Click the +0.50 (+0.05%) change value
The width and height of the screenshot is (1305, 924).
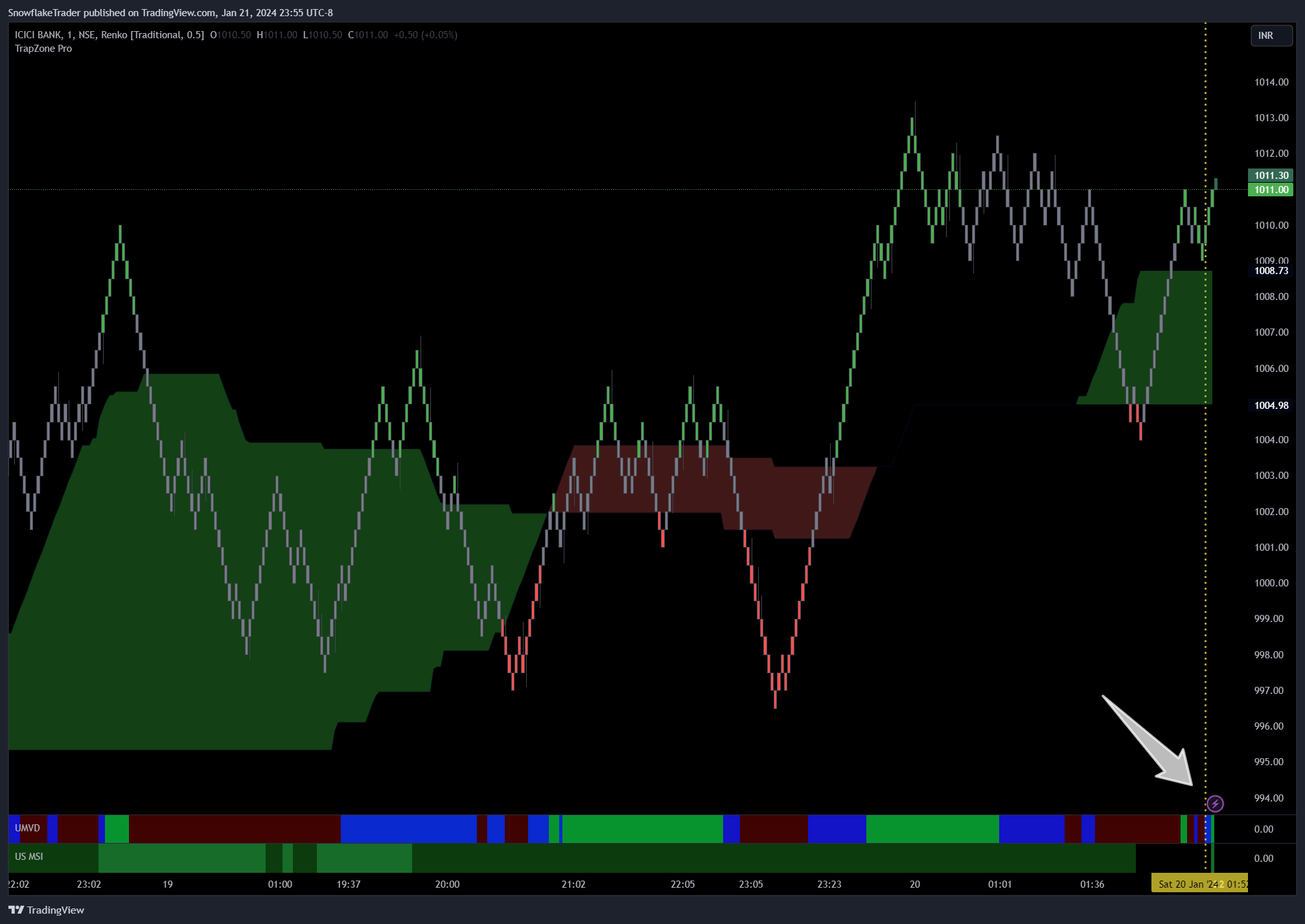coord(426,35)
